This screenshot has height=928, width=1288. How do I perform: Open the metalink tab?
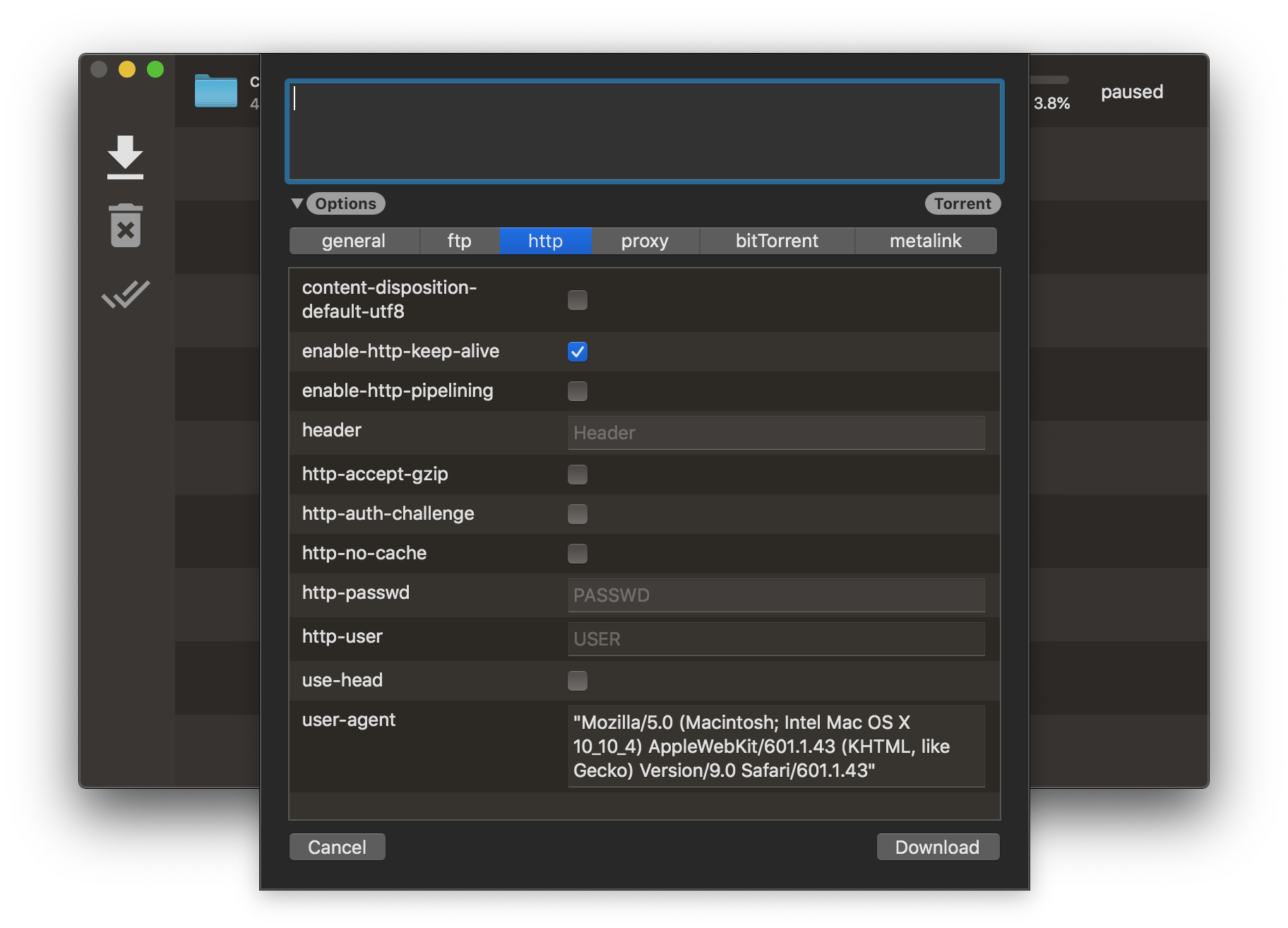tap(926, 241)
